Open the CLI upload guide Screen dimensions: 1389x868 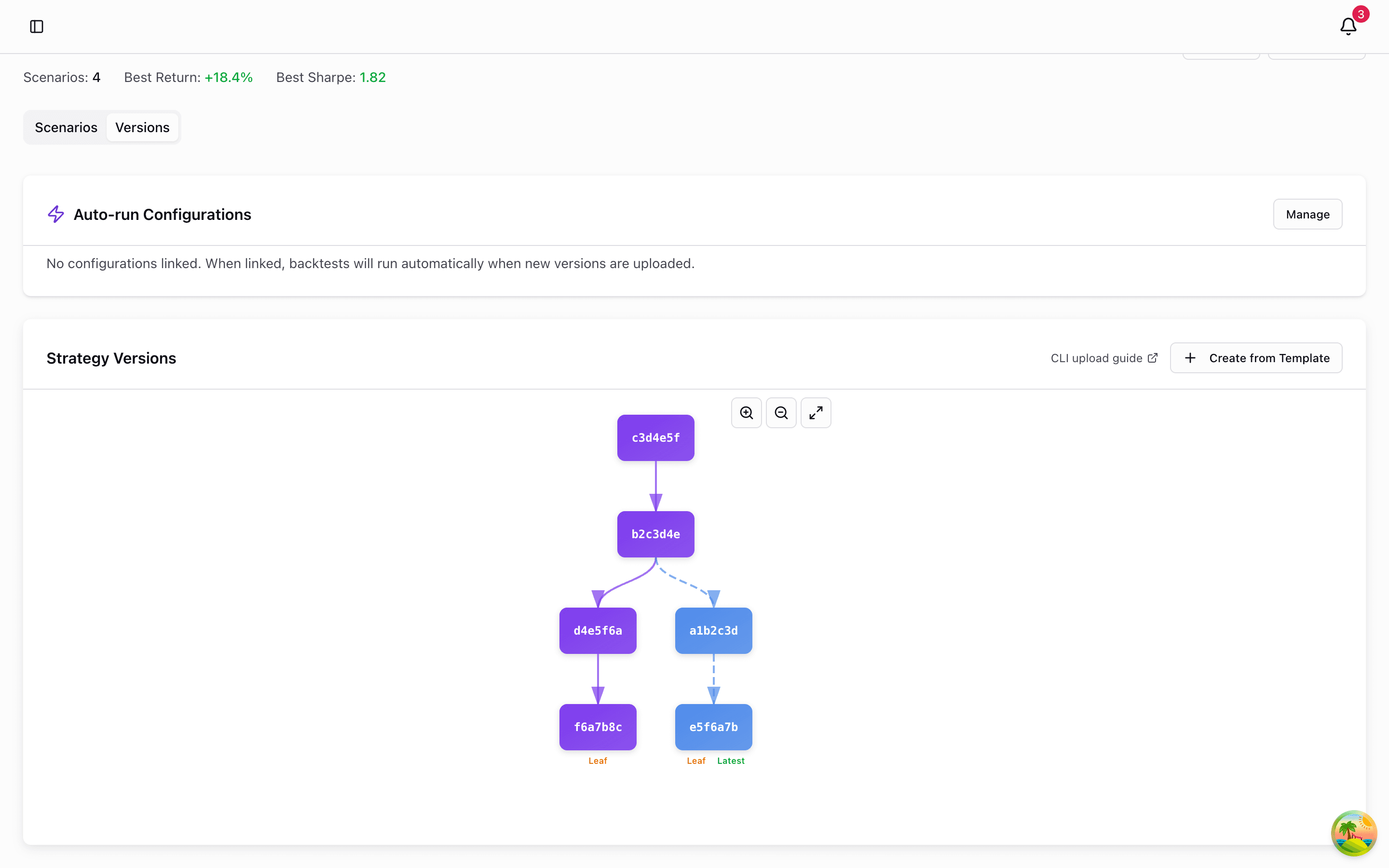click(x=1096, y=358)
